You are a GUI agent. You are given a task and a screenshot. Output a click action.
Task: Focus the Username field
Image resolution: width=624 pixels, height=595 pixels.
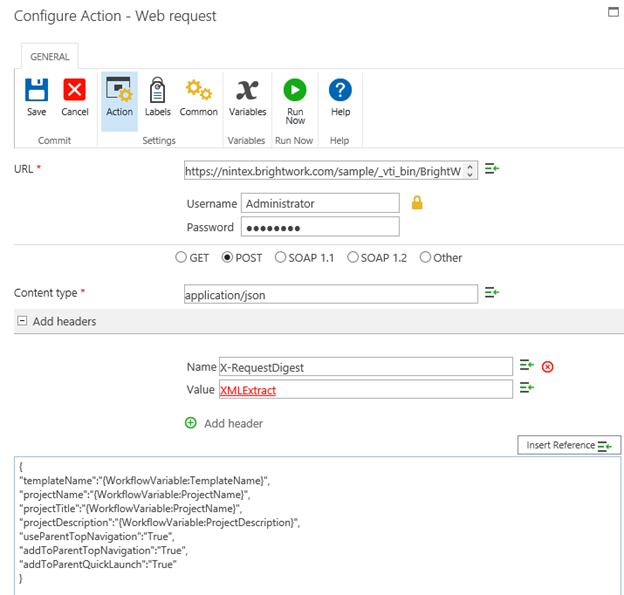[320, 203]
